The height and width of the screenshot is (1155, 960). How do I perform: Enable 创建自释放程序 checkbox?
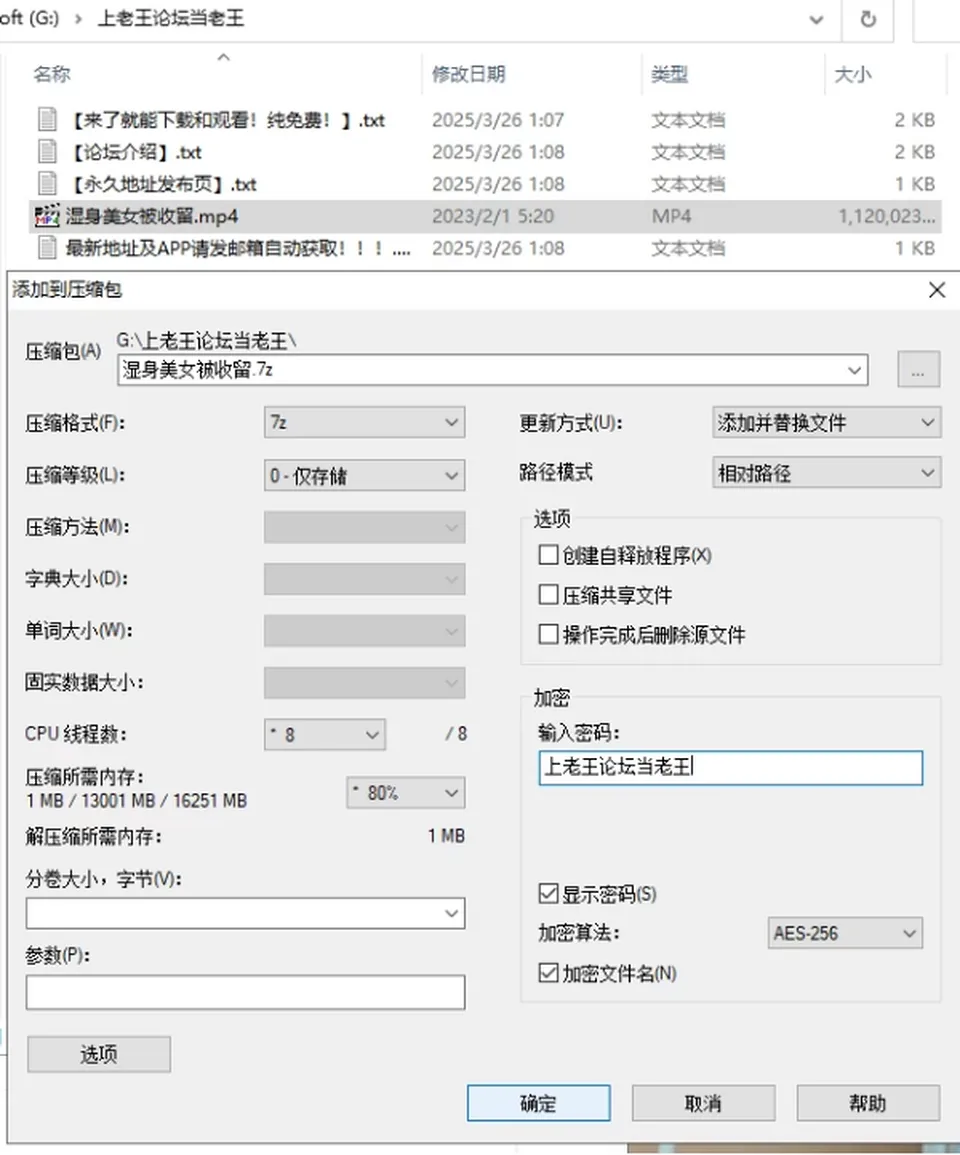(x=548, y=555)
